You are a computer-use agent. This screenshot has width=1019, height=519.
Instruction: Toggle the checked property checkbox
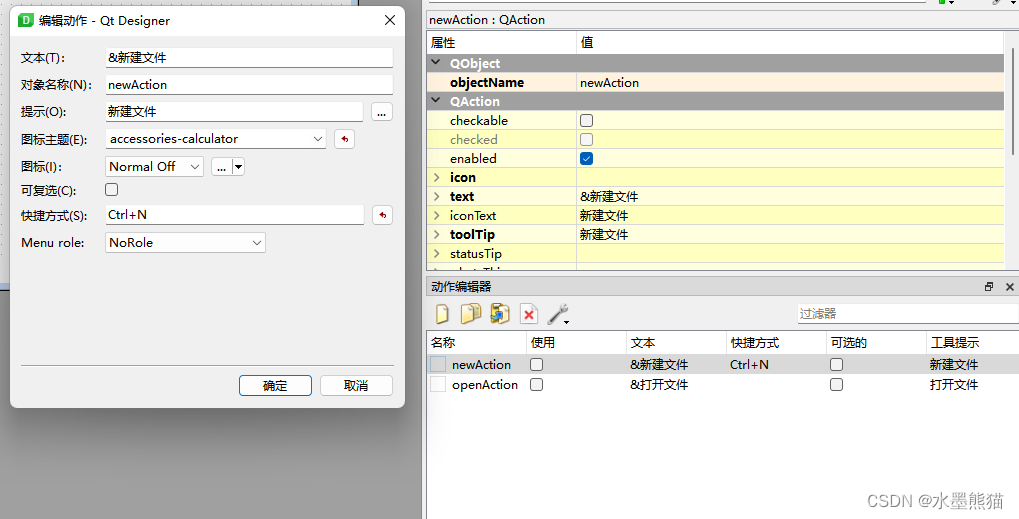click(586, 140)
